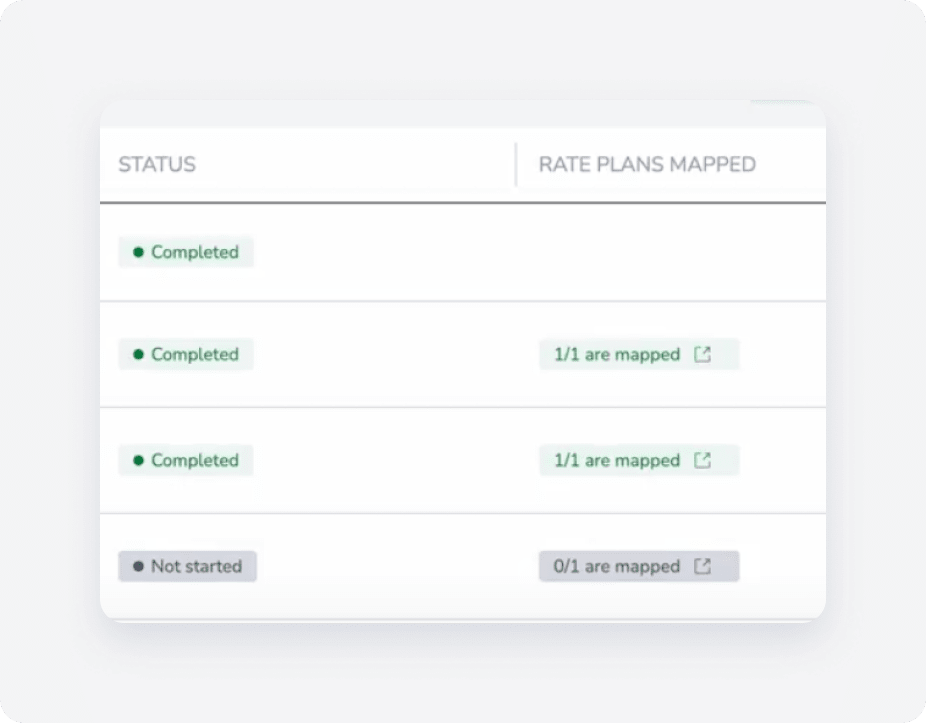Click the 0/1 are mapped badge

[x=639, y=566]
